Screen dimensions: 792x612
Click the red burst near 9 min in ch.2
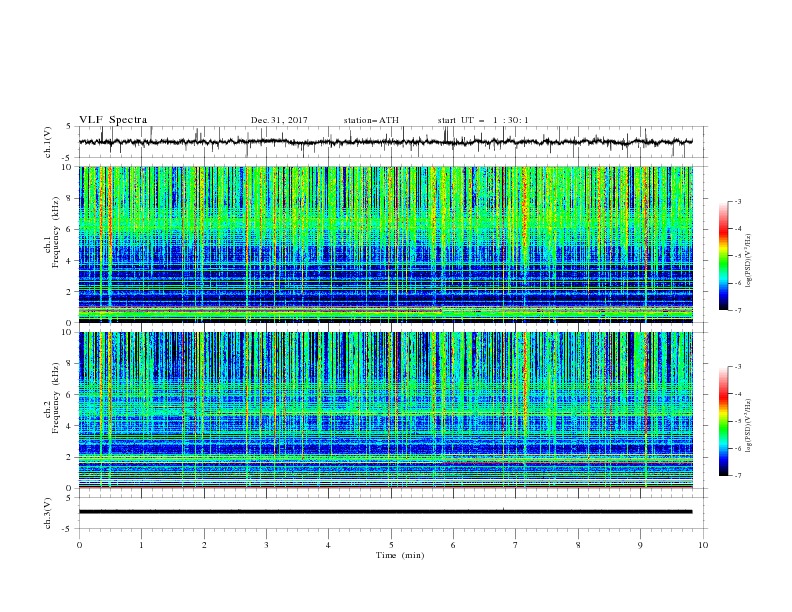[x=646, y=384]
